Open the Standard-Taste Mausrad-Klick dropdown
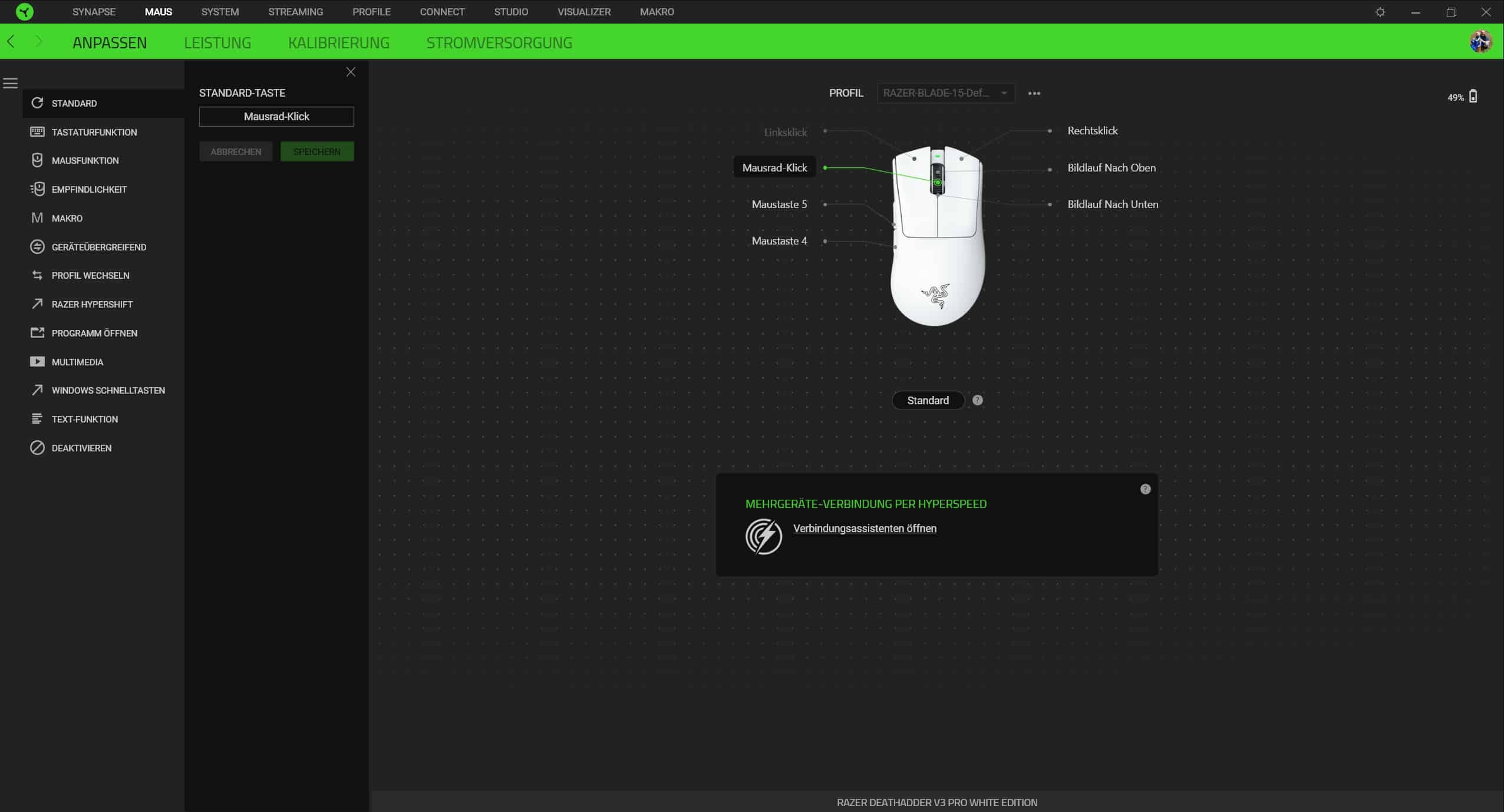 pyautogui.click(x=276, y=117)
